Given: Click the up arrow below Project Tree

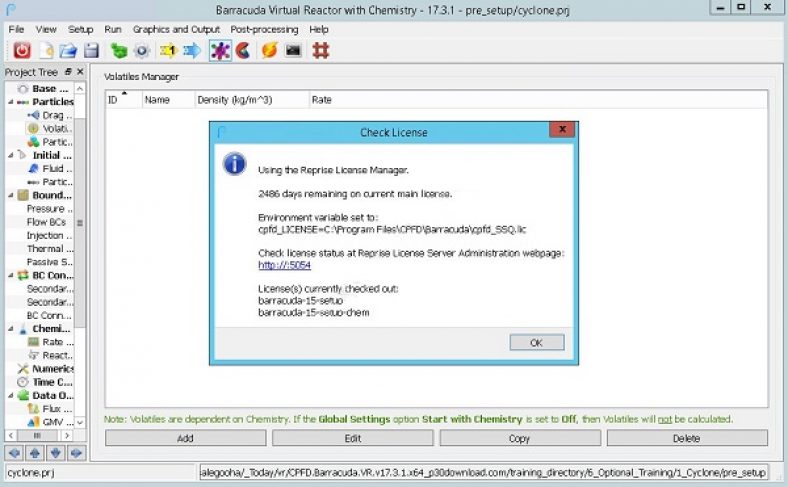Looking at the screenshot, I should tap(35, 453).
